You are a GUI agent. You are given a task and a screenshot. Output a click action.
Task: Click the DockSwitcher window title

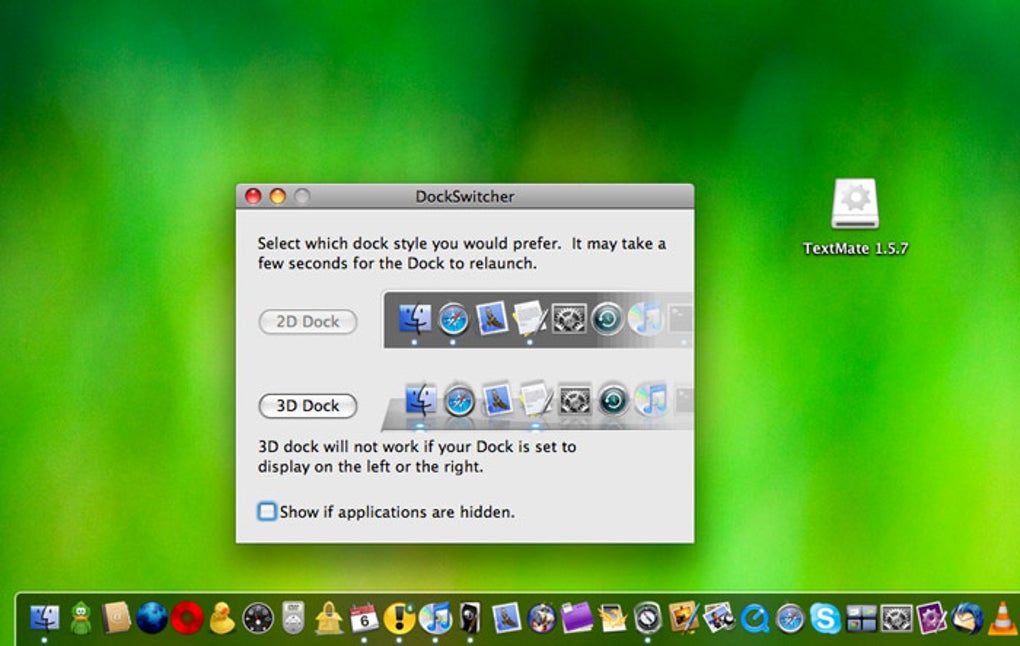pos(464,196)
